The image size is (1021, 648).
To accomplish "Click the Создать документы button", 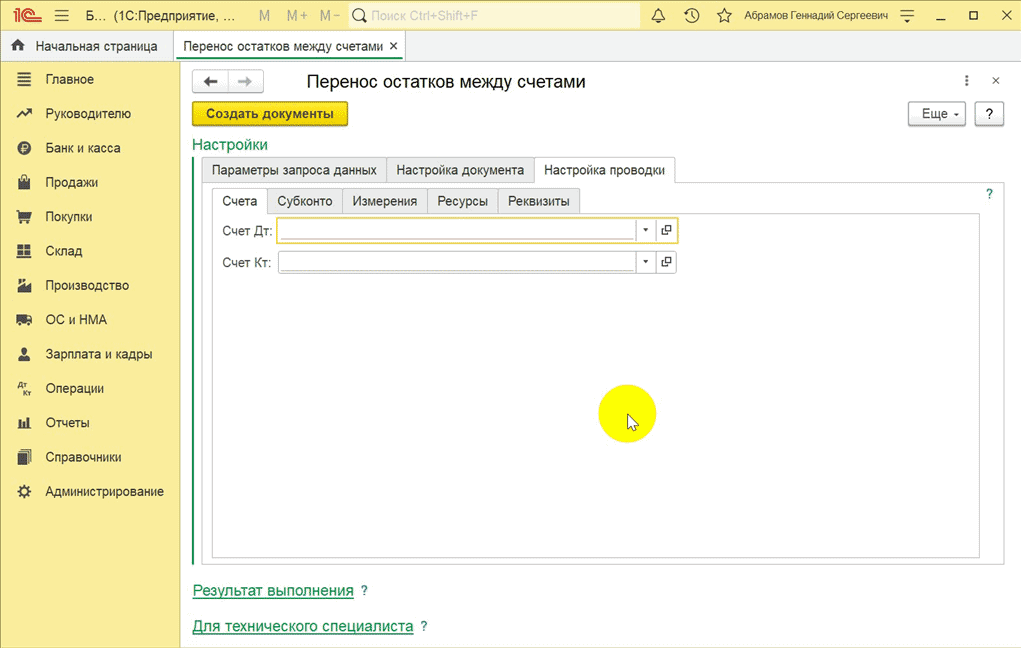I will pos(270,114).
